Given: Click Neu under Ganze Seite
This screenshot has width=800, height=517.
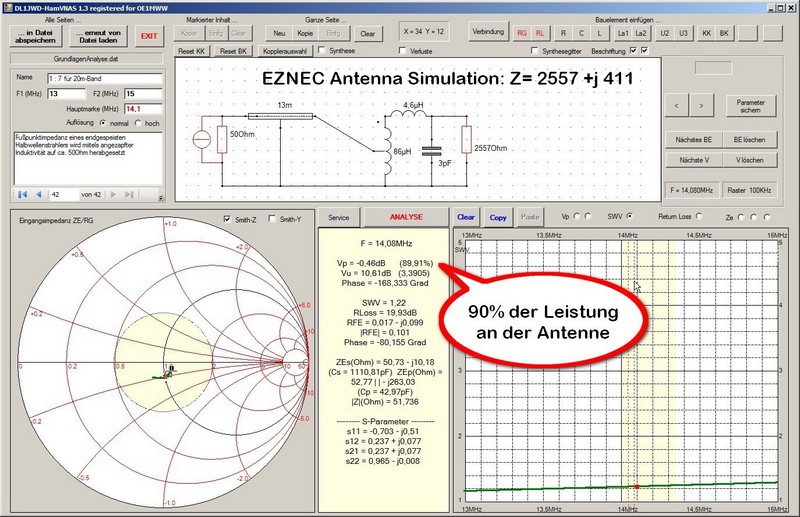Looking at the screenshot, I should click(x=279, y=33).
